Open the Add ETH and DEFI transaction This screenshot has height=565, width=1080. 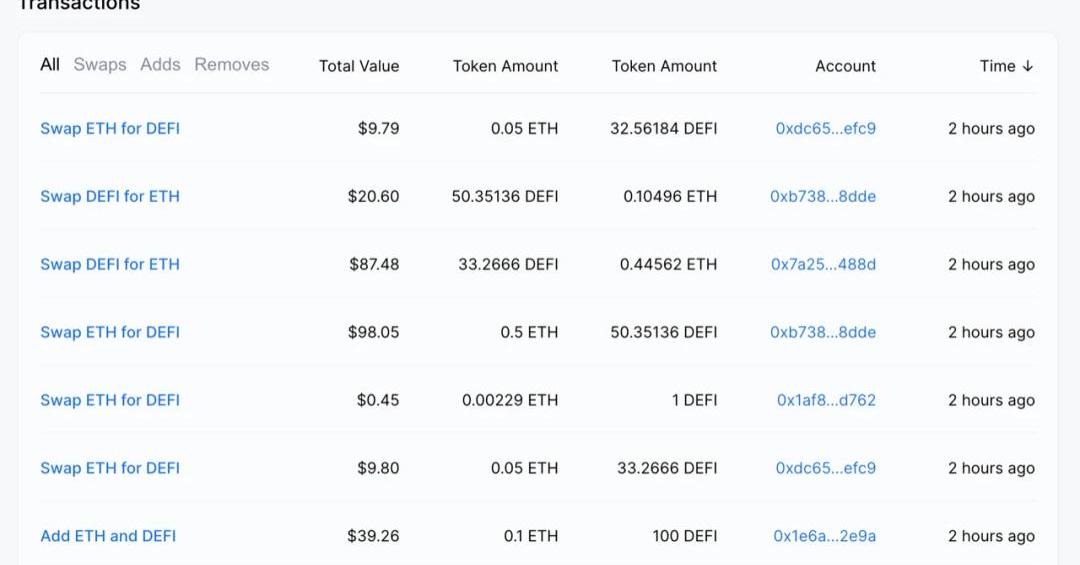pos(108,537)
